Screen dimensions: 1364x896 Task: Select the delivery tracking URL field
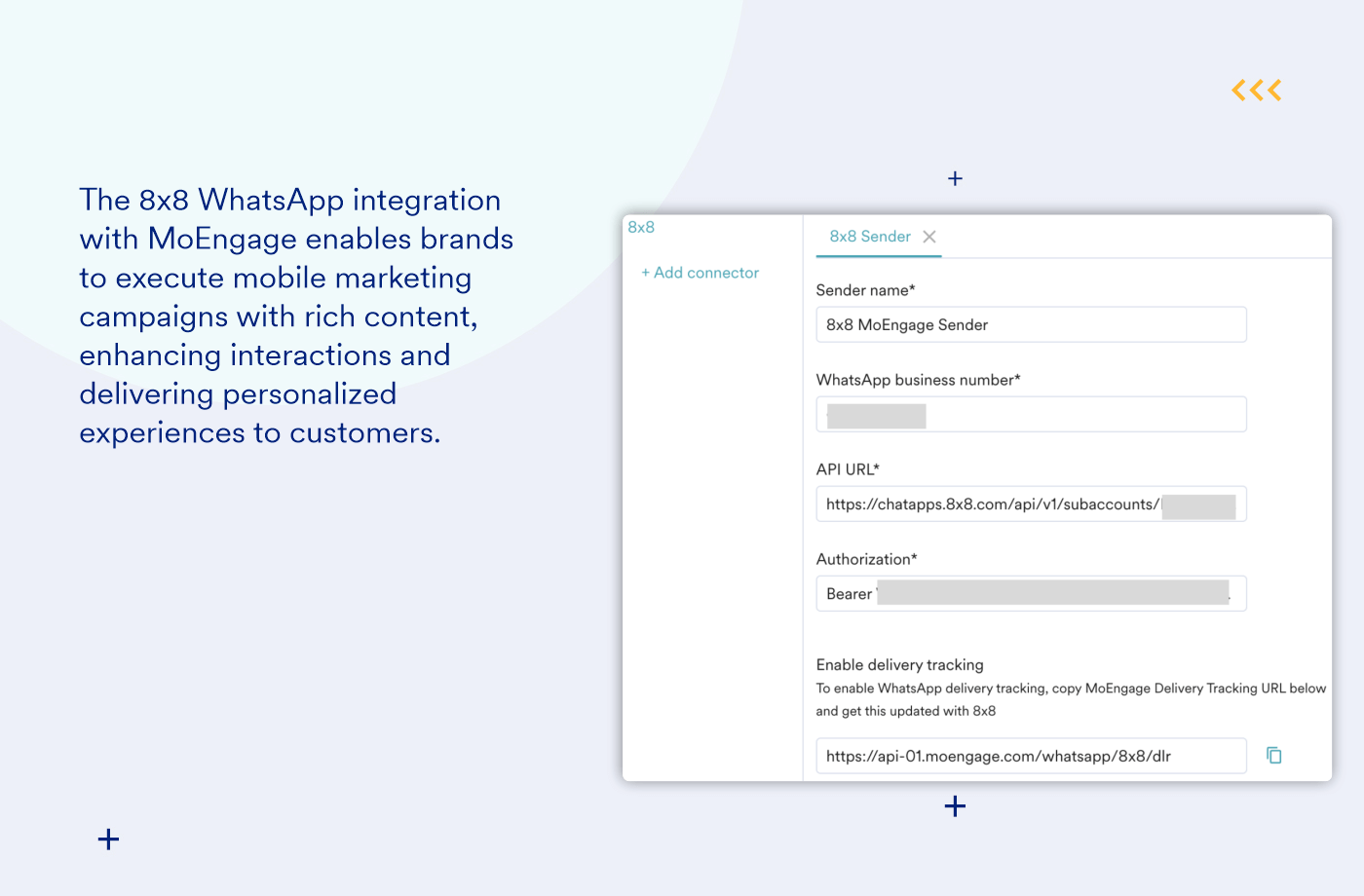click(x=1031, y=756)
